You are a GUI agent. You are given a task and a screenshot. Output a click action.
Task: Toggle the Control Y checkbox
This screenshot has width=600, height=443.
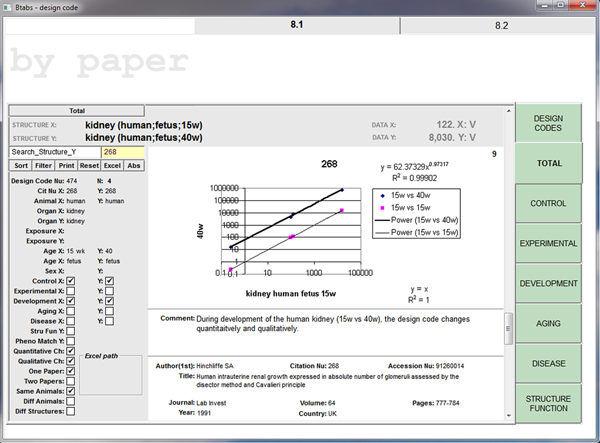pyautogui.click(x=109, y=281)
